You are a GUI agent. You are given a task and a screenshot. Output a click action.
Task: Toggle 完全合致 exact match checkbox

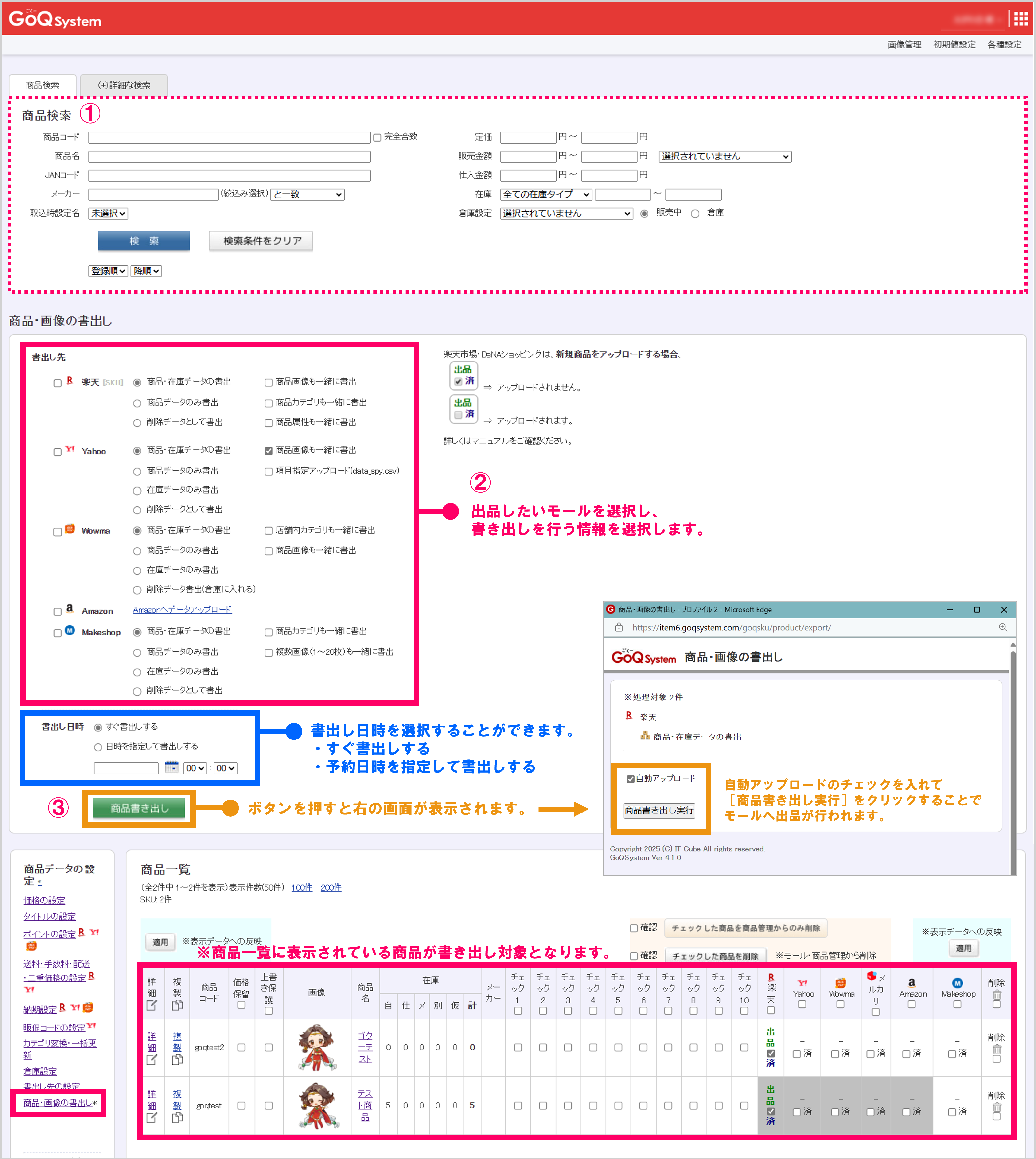pyautogui.click(x=377, y=138)
